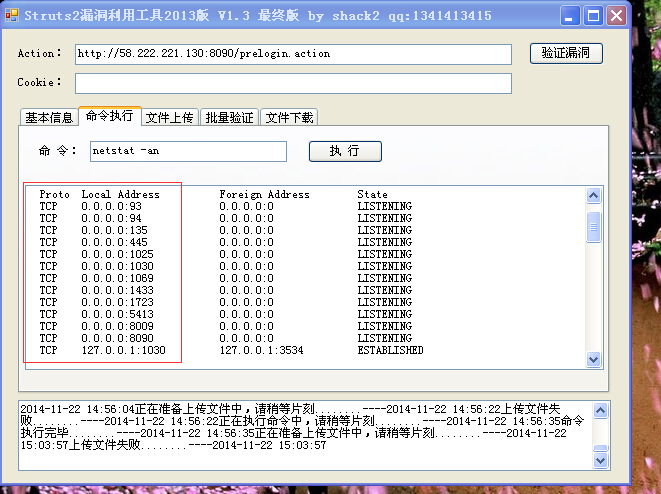
Task: Click the 命令 input with netstat -an
Action: (188, 151)
